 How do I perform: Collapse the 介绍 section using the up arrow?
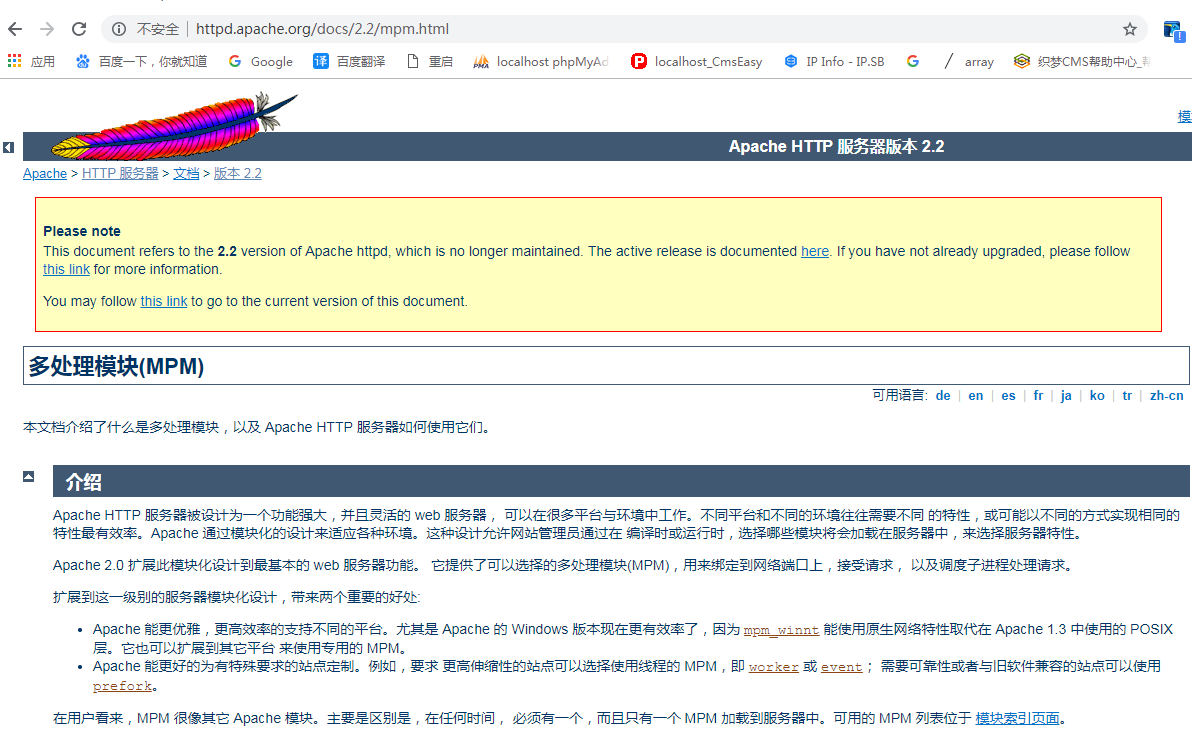[x=30, y=477]
